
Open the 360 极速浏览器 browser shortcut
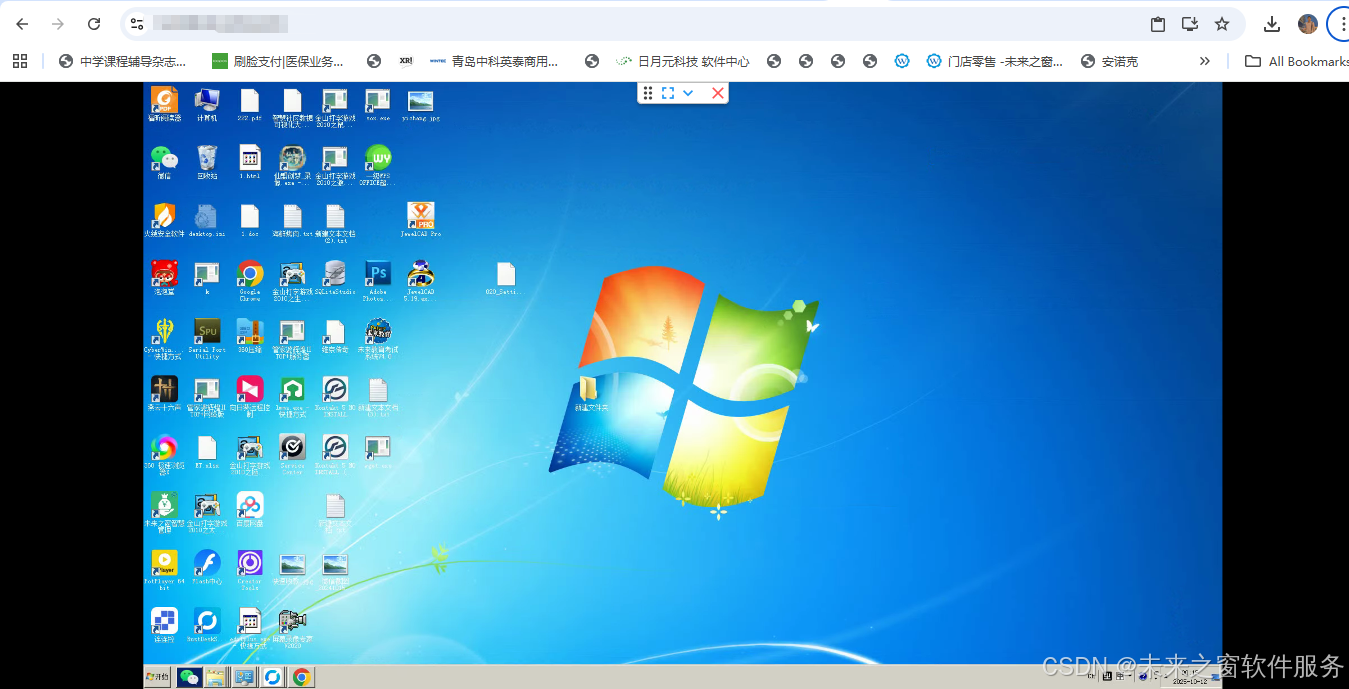[164, 455]
